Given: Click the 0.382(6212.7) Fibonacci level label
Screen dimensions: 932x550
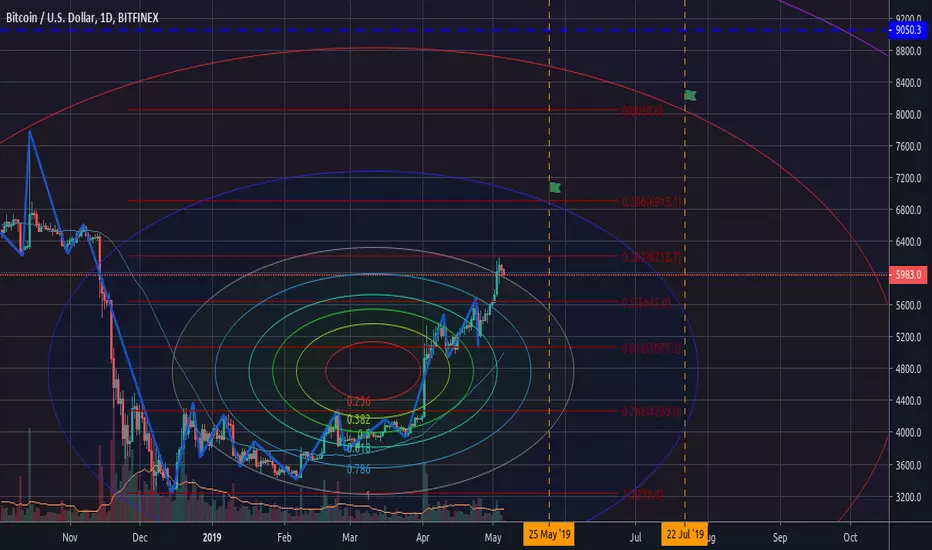Looking at the screenshot, I should (651, 257).
